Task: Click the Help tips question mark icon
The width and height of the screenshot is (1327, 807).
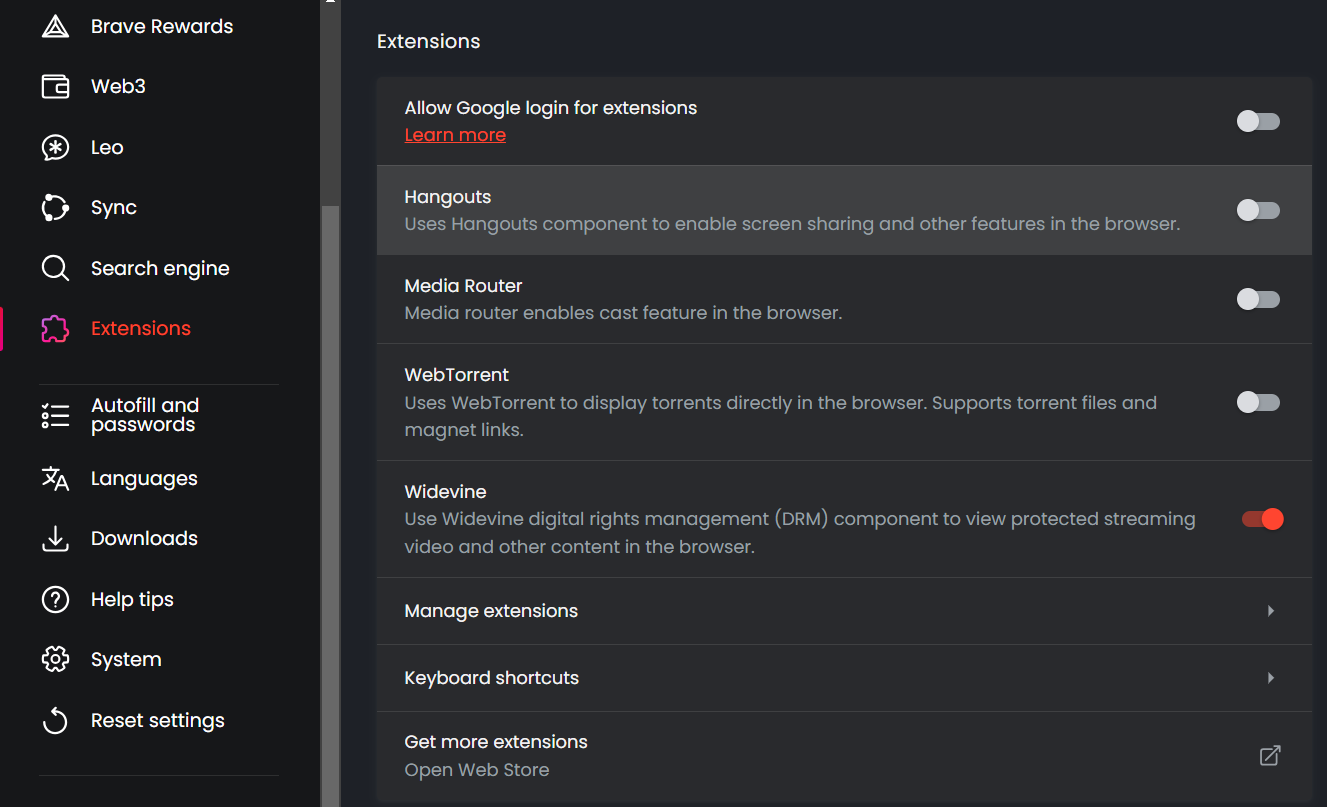Action: pyautogui.click(x=55, y=600)
